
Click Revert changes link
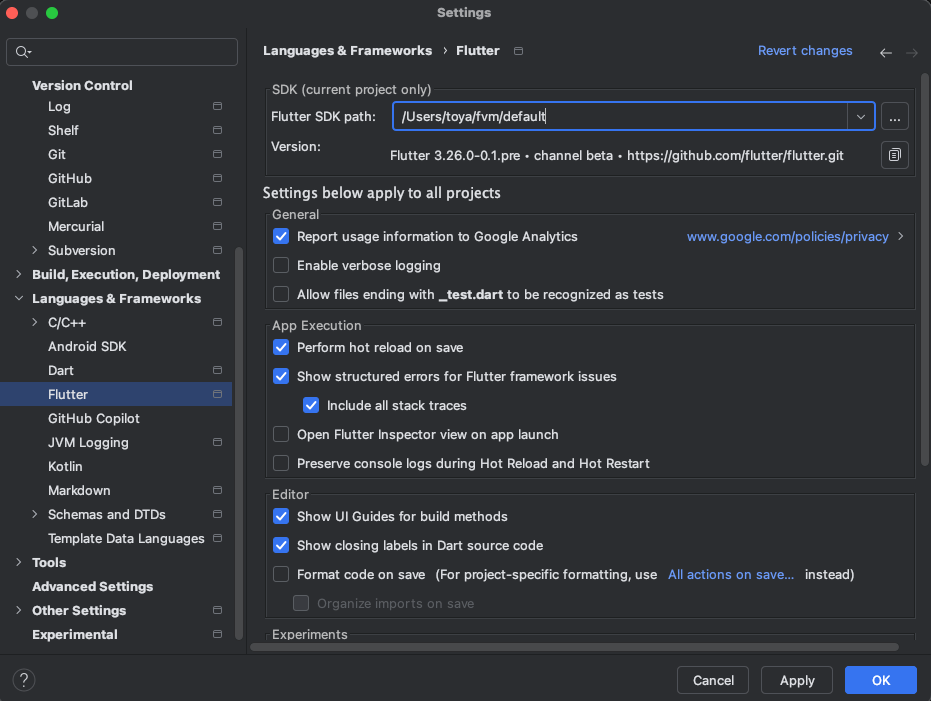pos(805,51)
